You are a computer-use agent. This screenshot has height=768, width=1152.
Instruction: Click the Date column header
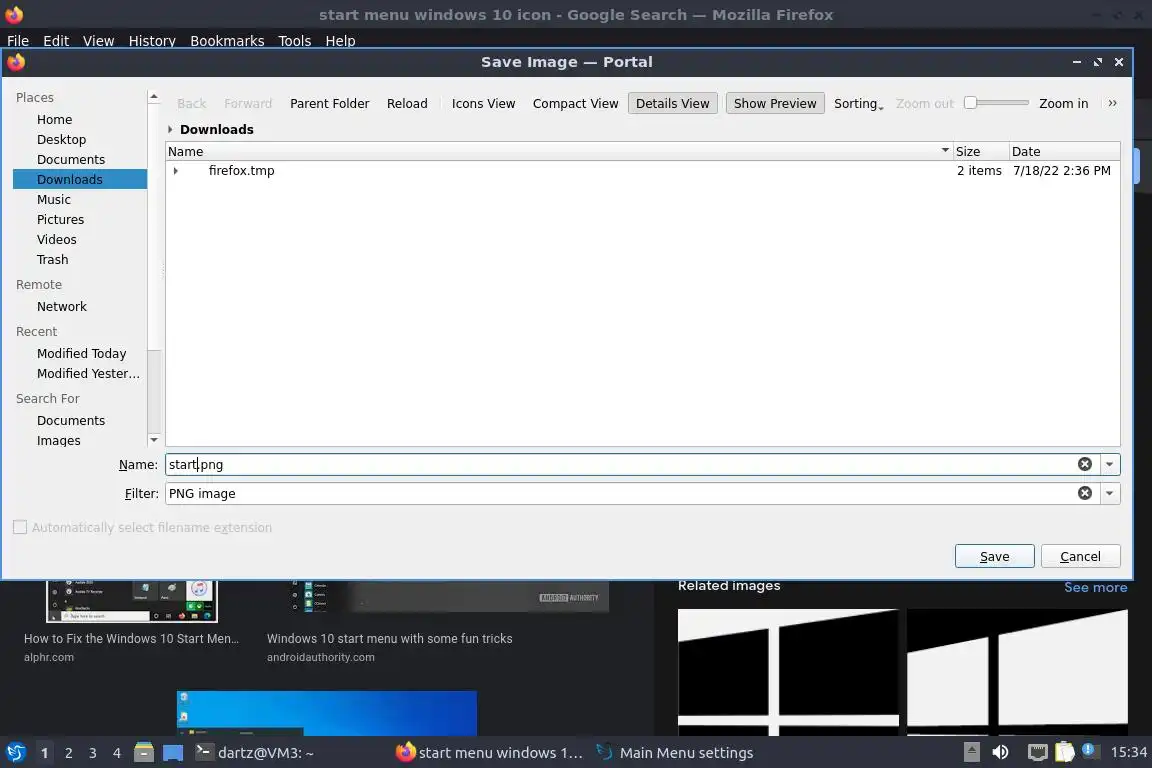(x=1064, y=151)
